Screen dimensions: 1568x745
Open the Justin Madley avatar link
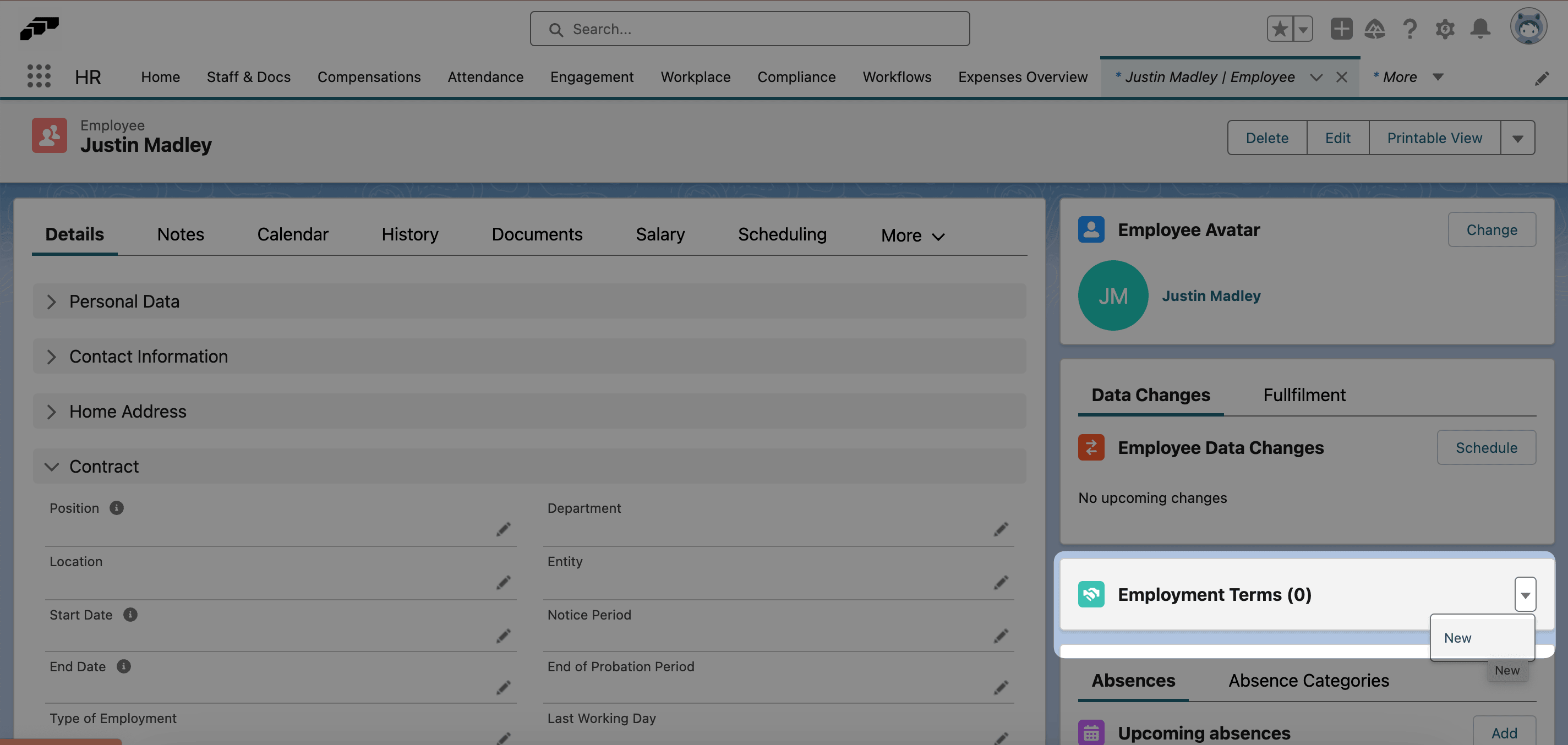click(1211, 295)
